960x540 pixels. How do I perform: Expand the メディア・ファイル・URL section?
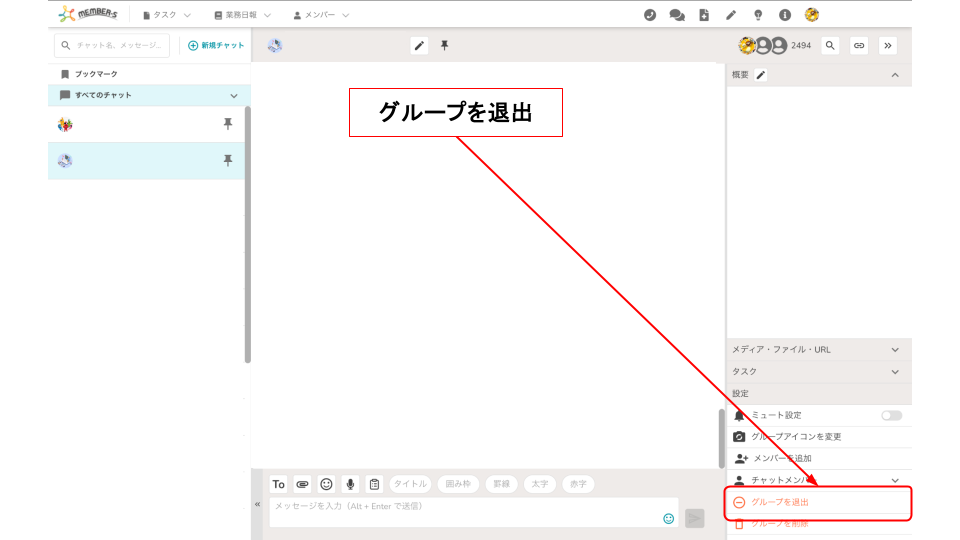point(894,350)
